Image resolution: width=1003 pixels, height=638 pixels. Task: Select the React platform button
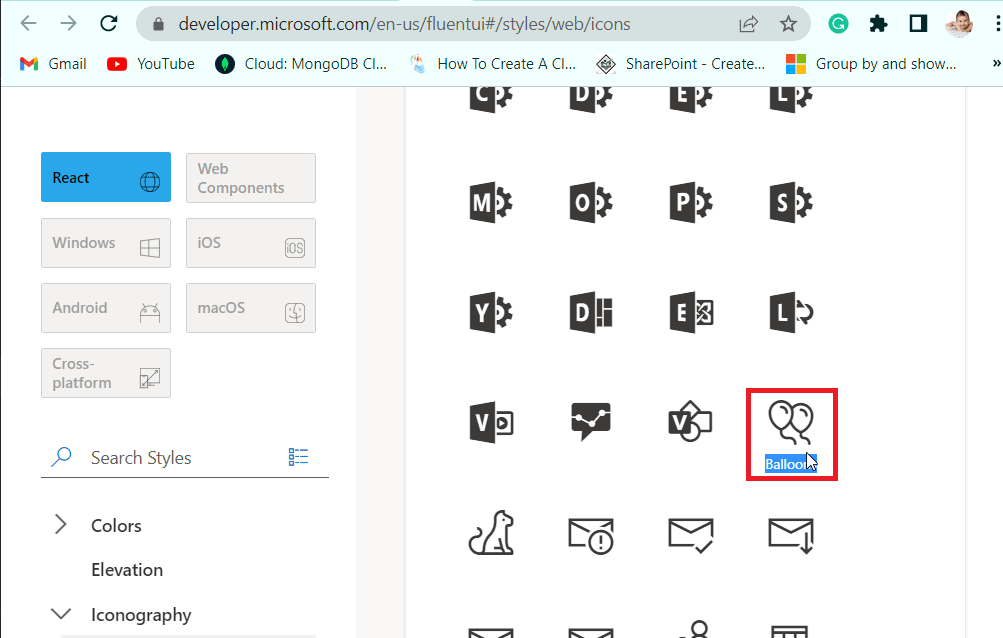[x=106, y=177]
